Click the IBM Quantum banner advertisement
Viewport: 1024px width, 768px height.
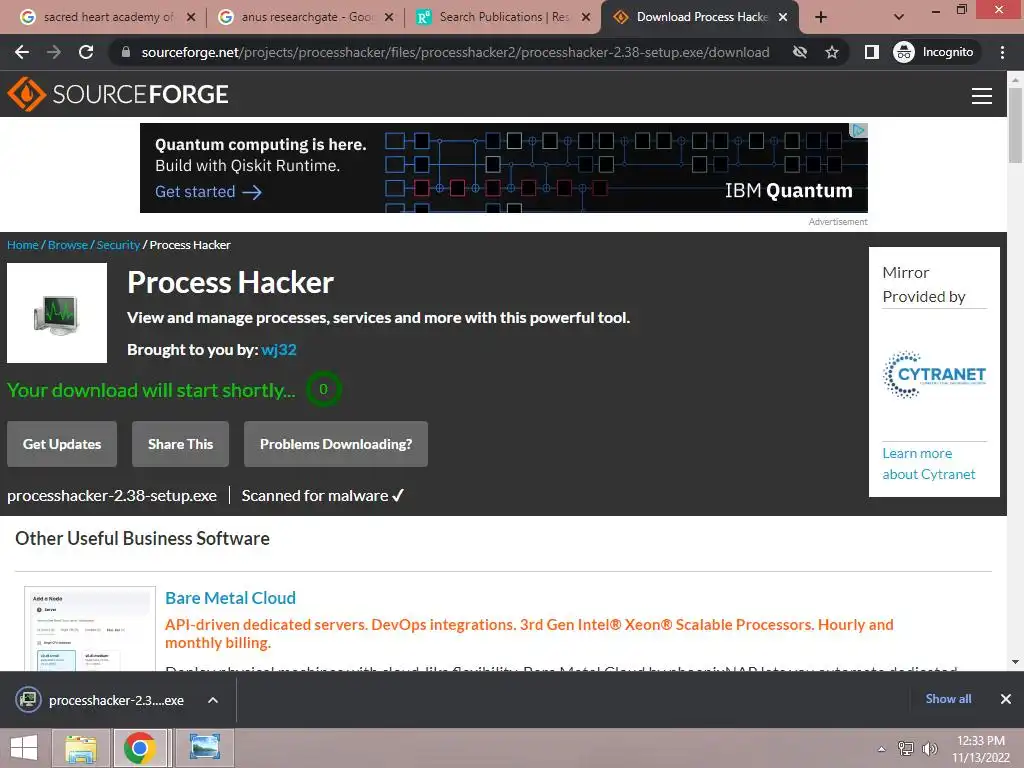coord(504,168)
